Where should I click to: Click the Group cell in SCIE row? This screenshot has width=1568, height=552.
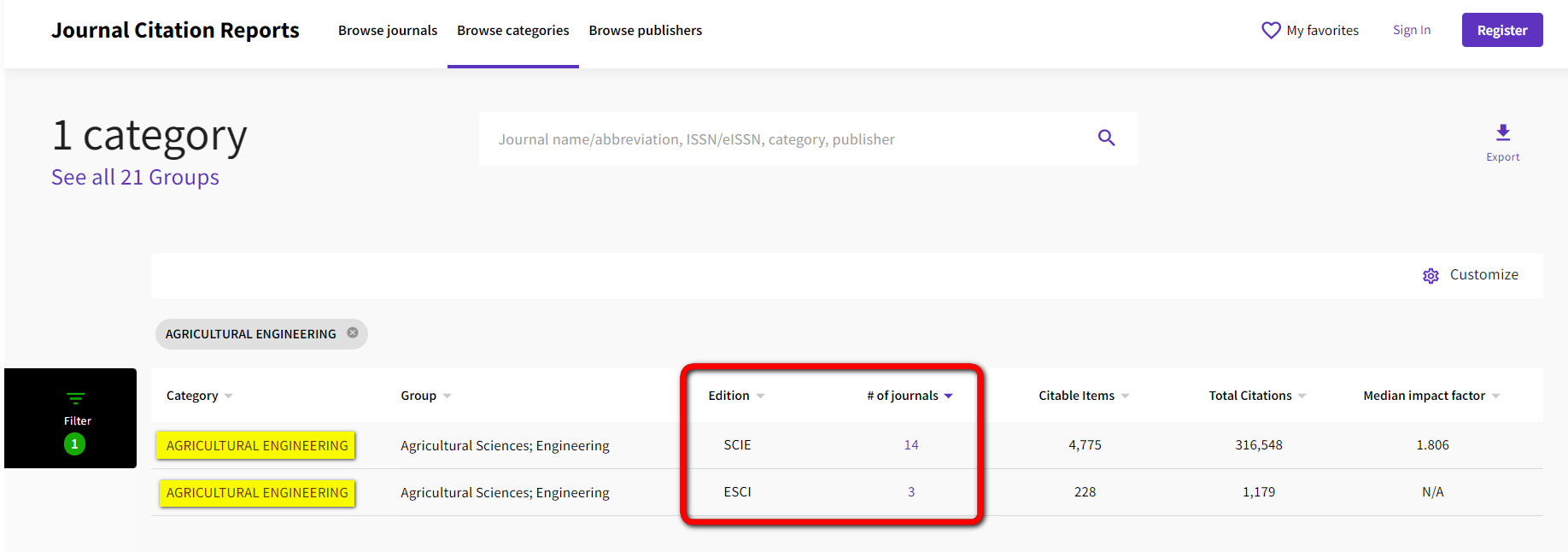point(505,445)
